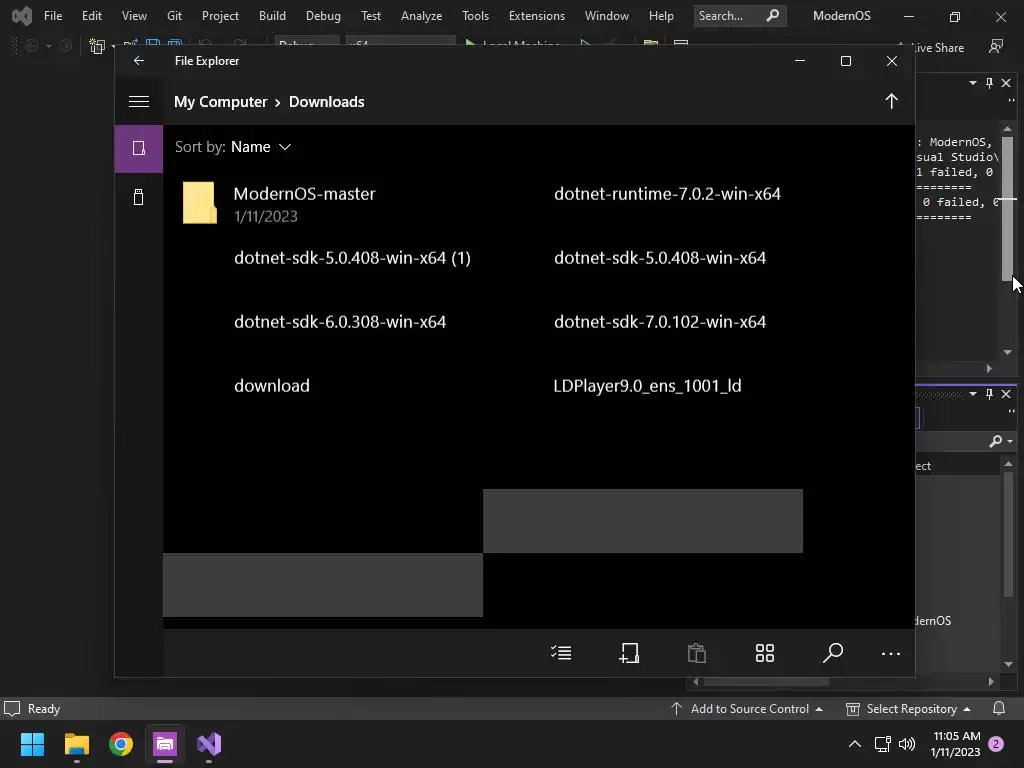Open the Project menu
The width and height of the screenshot is (1024, 768).
[220, 16]
